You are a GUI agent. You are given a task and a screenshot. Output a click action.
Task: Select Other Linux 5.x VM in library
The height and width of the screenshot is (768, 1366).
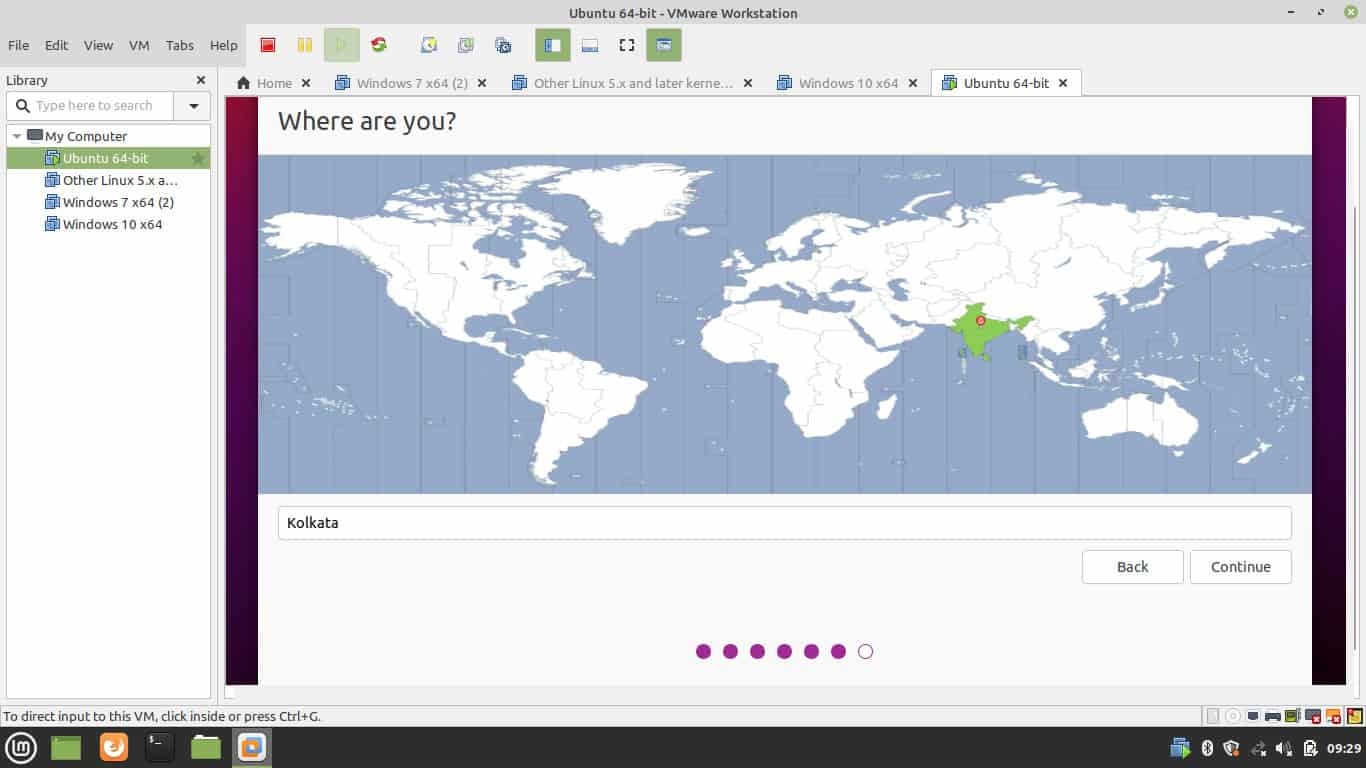(x=108, y=180)
